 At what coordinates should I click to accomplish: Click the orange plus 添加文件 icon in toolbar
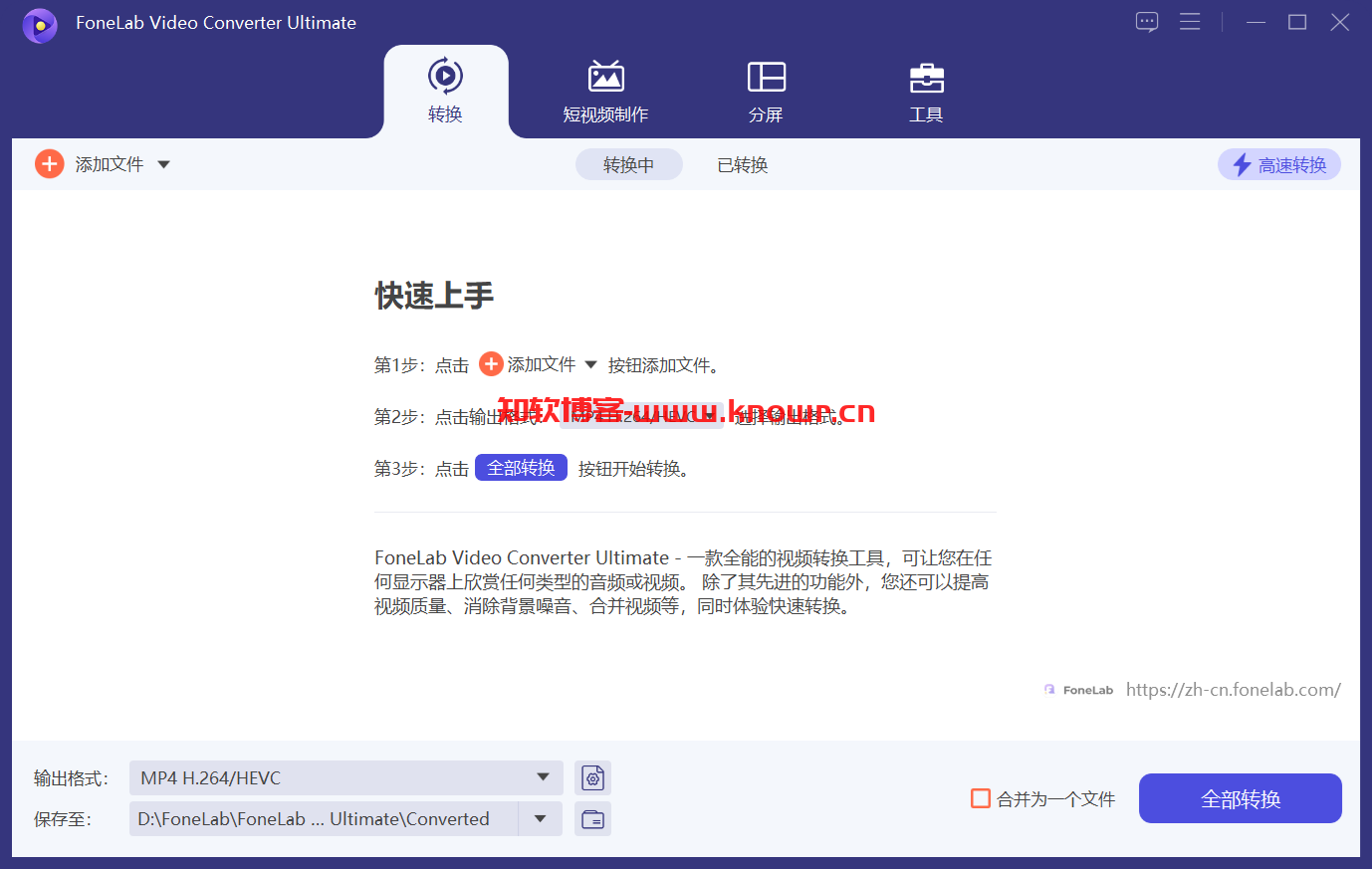click(x=50, y=164)
